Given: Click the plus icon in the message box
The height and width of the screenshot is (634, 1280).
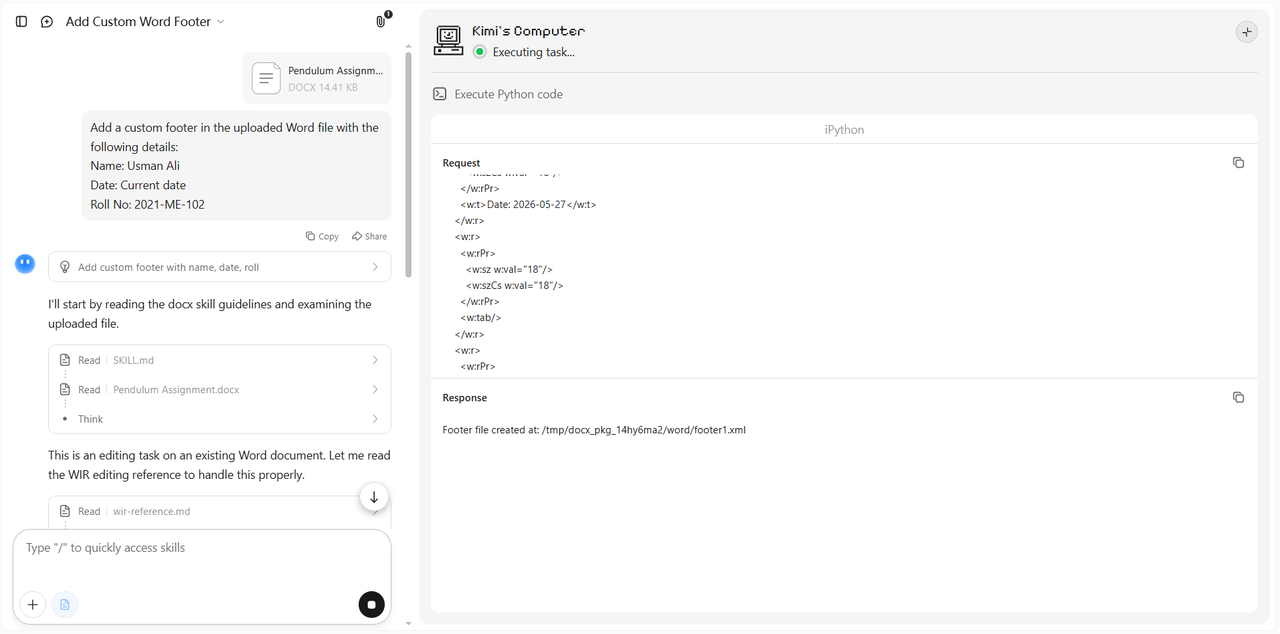Looking at the screenshot, I should click(x=33, y=604).
